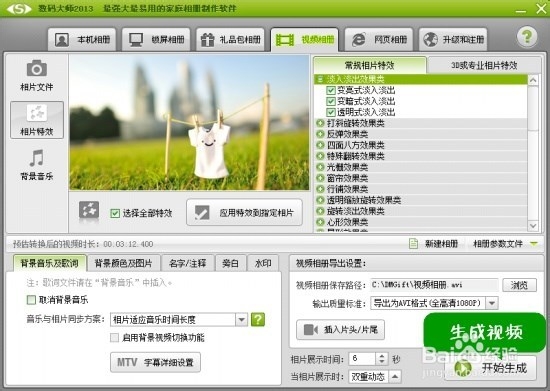Expand the 旋转淡出效果类 group
The width and height of the screenshot is (550, 391).
coord(320,211)
